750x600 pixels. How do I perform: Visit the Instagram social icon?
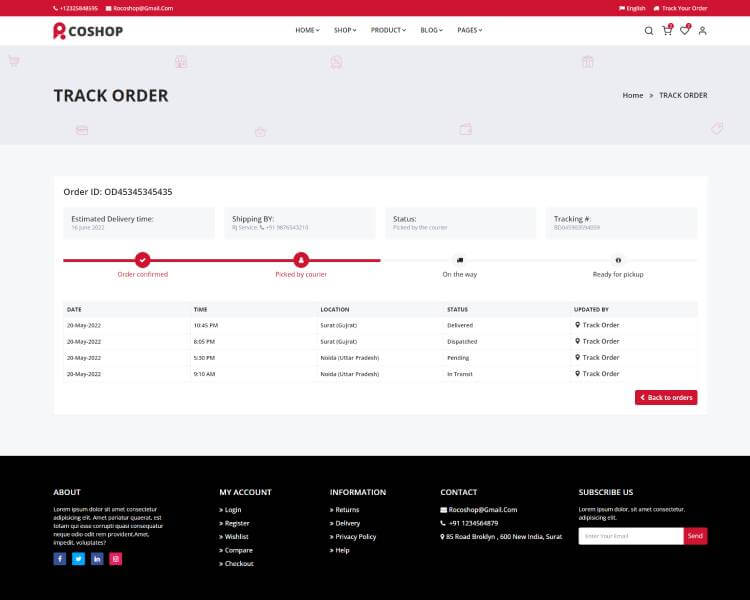(x=115, y=559)
